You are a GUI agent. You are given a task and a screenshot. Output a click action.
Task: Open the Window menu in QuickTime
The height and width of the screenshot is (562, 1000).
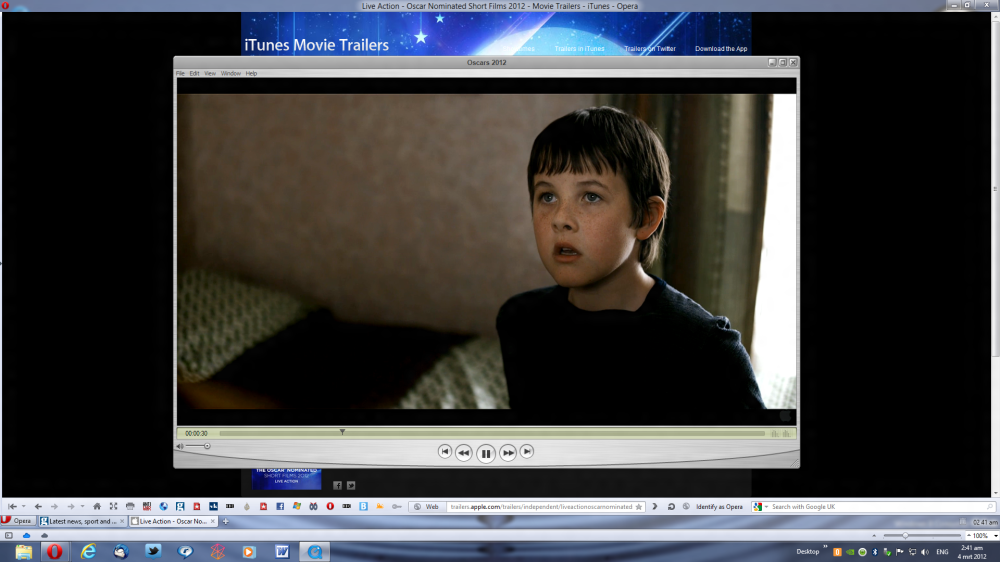coord(230,73)
